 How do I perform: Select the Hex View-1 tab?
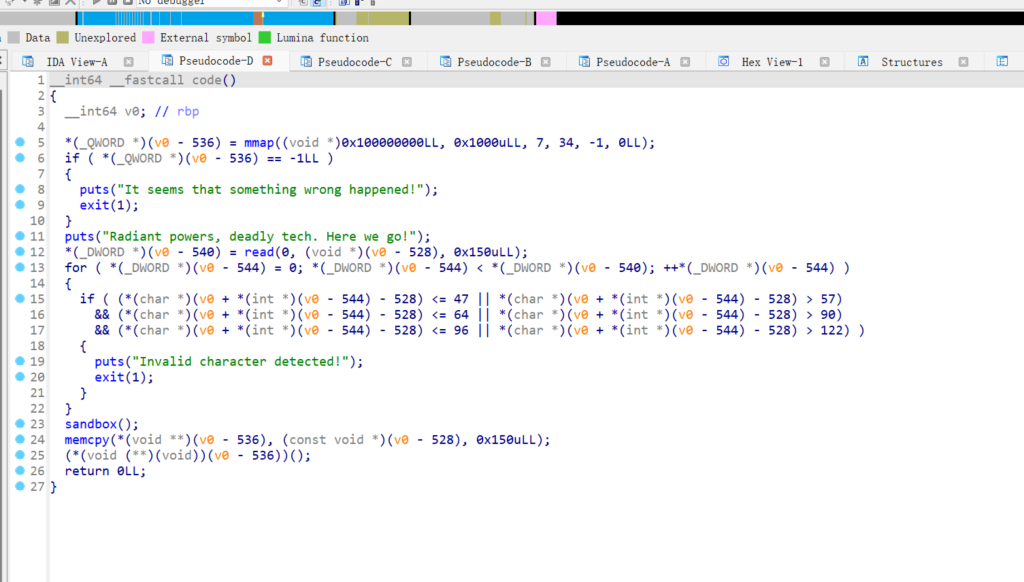pos(771,62)
